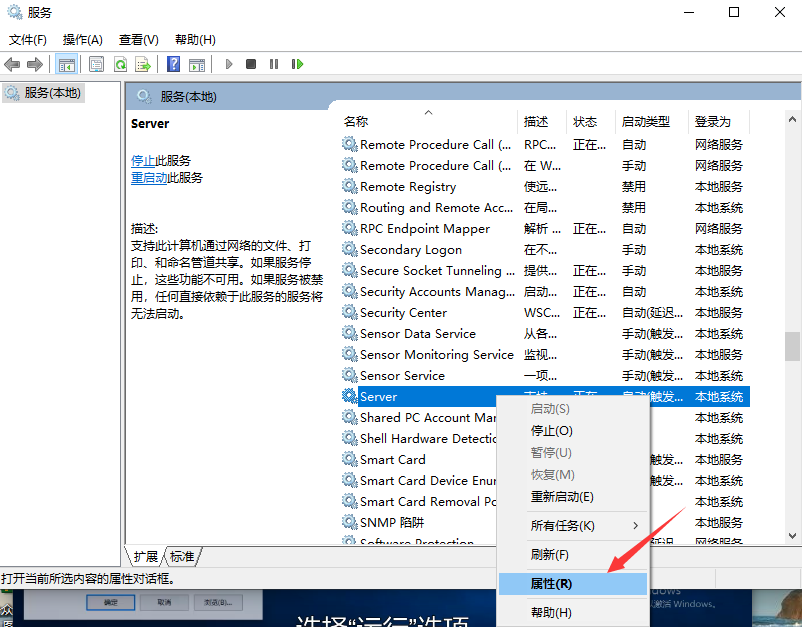Click the Pause Service toolbar button
This screenshot has width=802, height=627.
point(274,64)
